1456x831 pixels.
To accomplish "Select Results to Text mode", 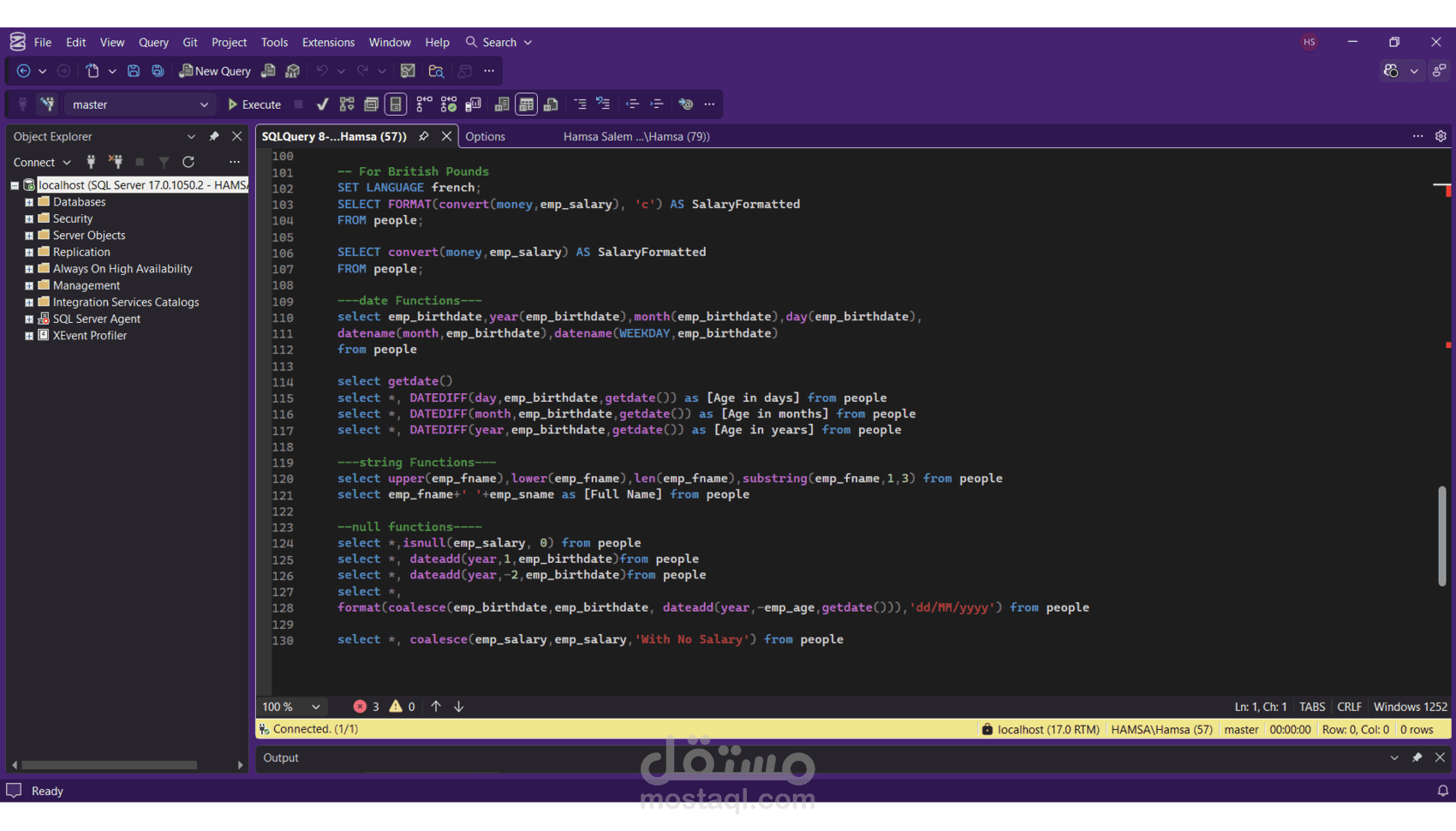I will (502, 105).
